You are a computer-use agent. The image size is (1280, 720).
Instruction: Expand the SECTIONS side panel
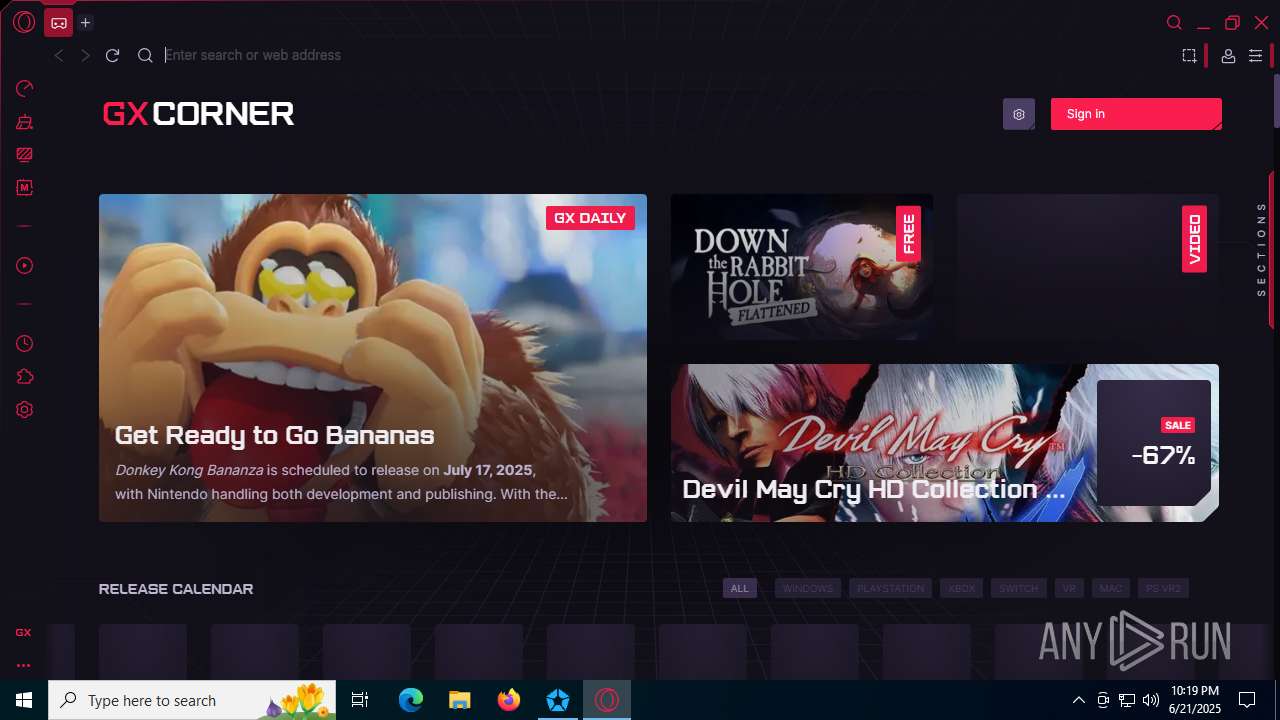[x=1262, y=250]
